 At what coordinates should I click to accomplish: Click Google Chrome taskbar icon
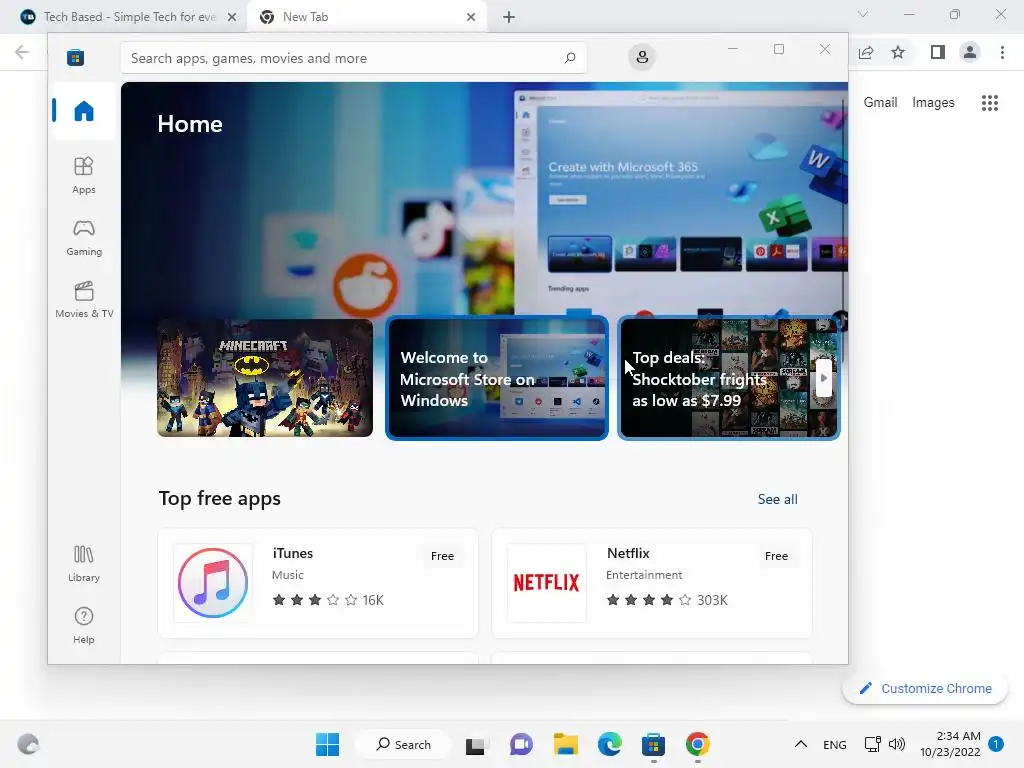(x=697, y=744)
